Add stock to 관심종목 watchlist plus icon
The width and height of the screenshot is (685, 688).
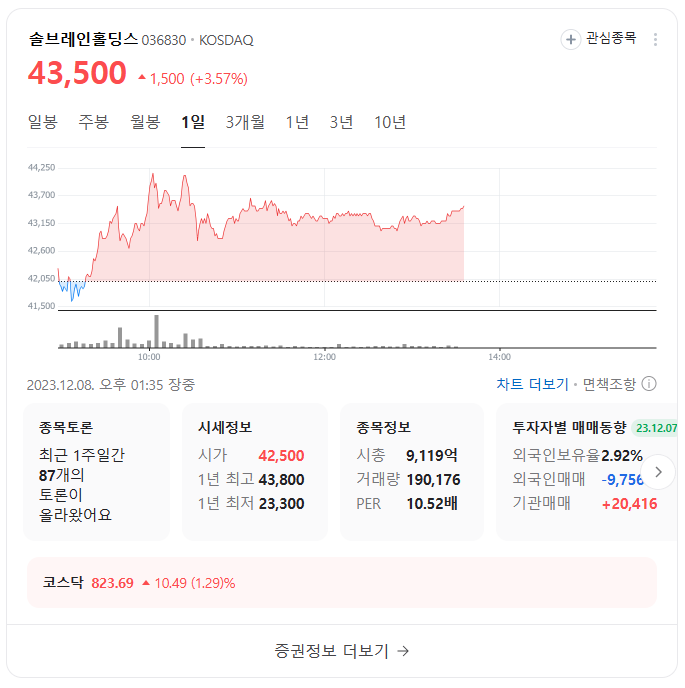pyautogui.click(x=570, y=40)
